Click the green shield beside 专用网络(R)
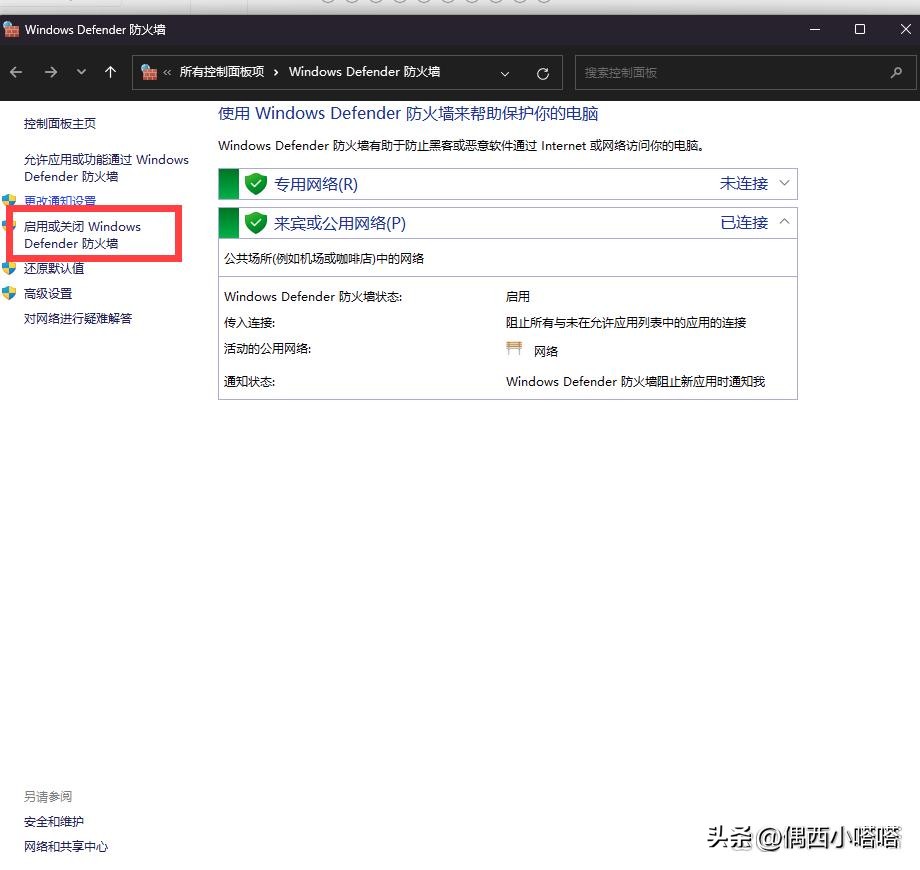The image size is (920, 870). (x=256, y=183)
